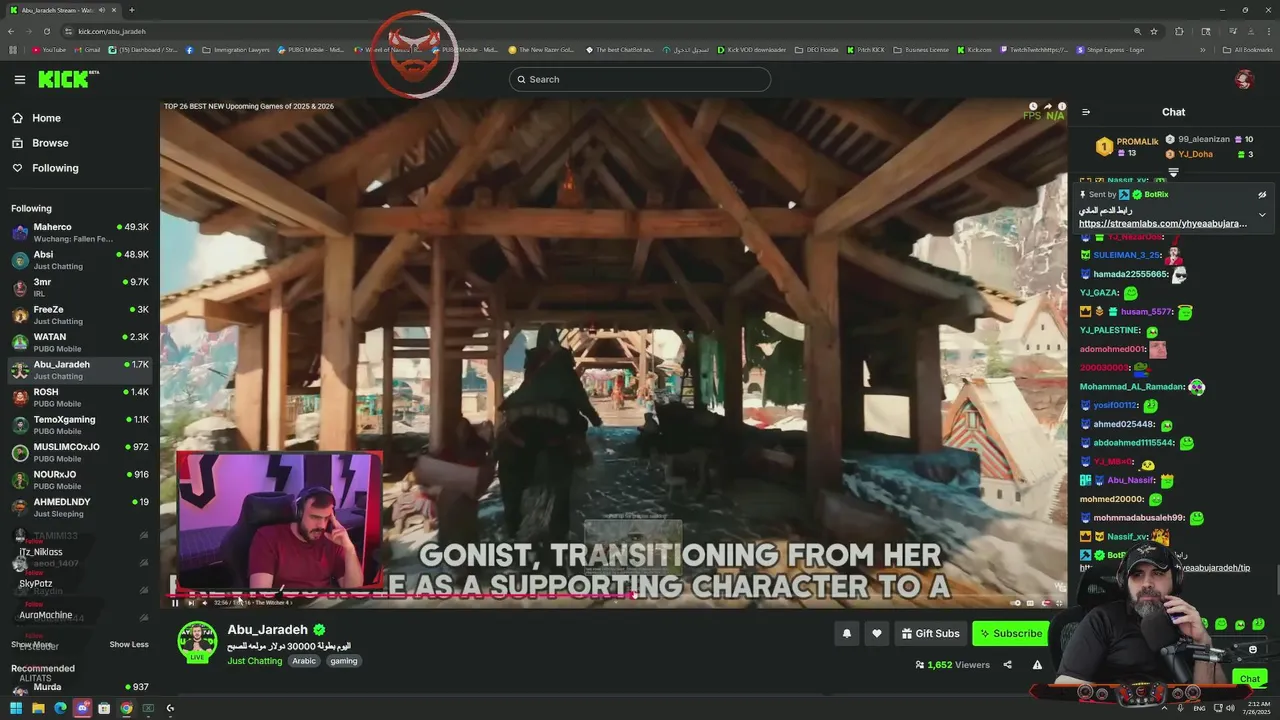This screenshot has width=1280, height=720.
Task: Open ROSH channel in sidebar
Action: [79, 398]
